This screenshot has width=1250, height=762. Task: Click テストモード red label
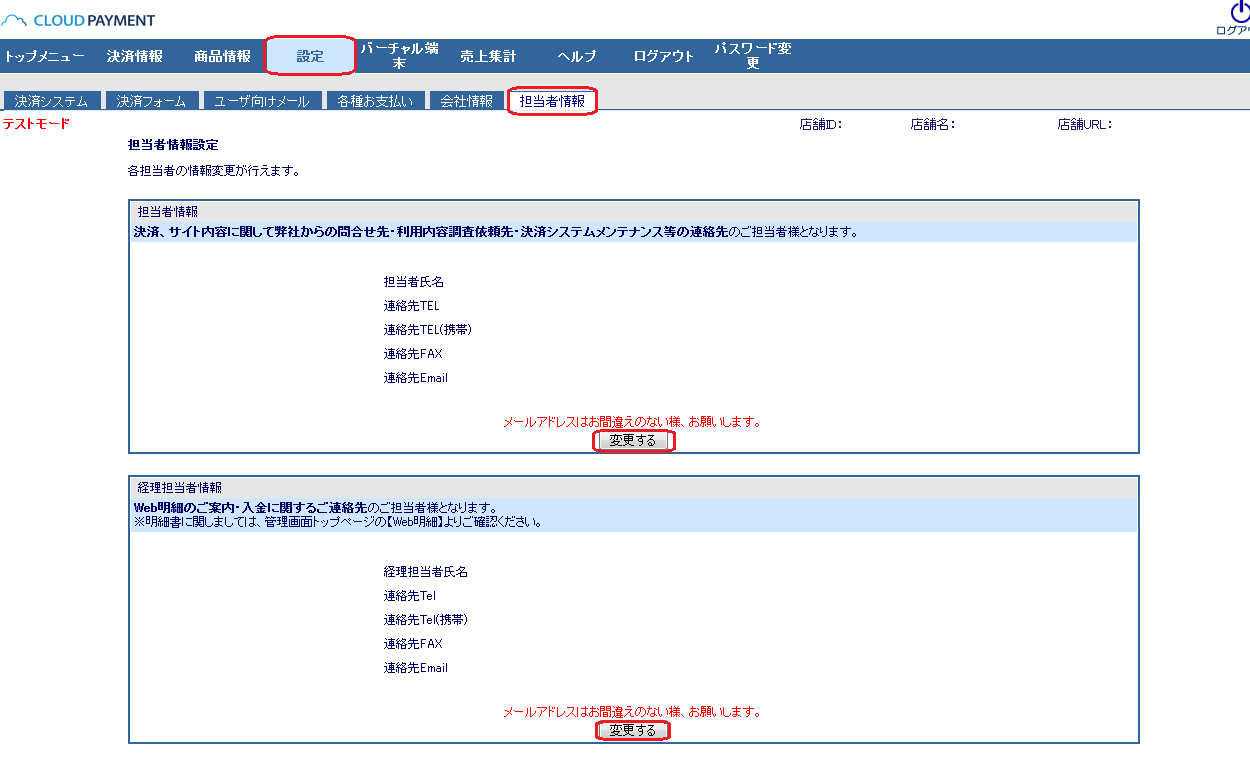point(36,124)
